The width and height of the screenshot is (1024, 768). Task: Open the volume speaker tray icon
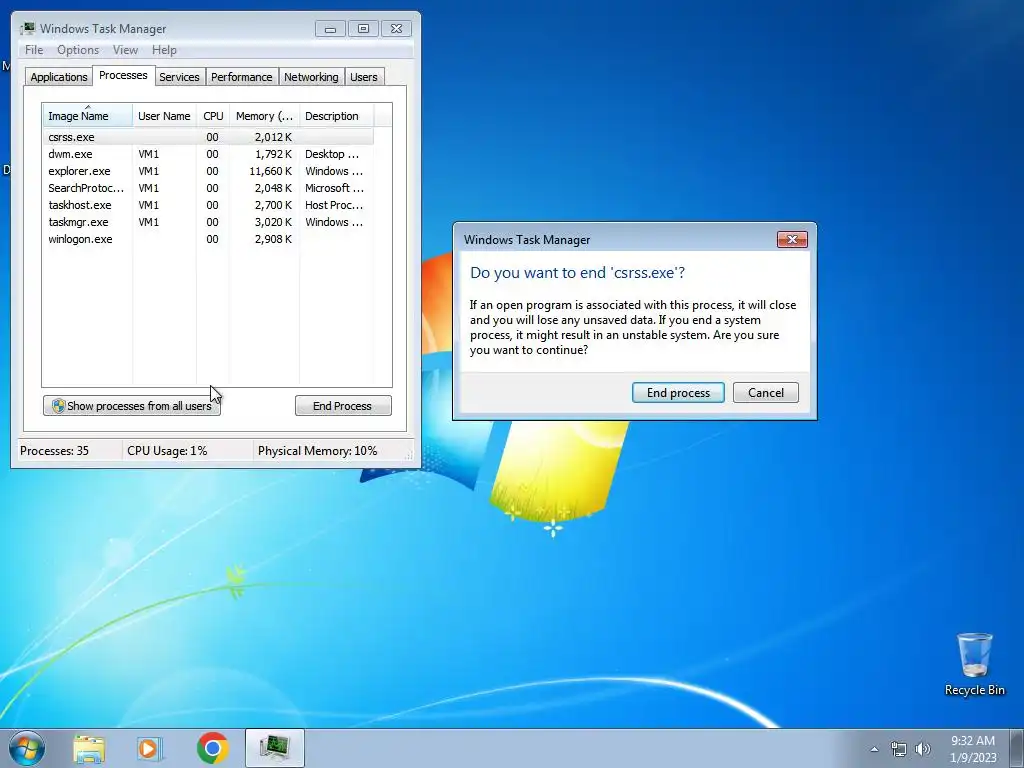pyautogui.click(x=922, y=749)
